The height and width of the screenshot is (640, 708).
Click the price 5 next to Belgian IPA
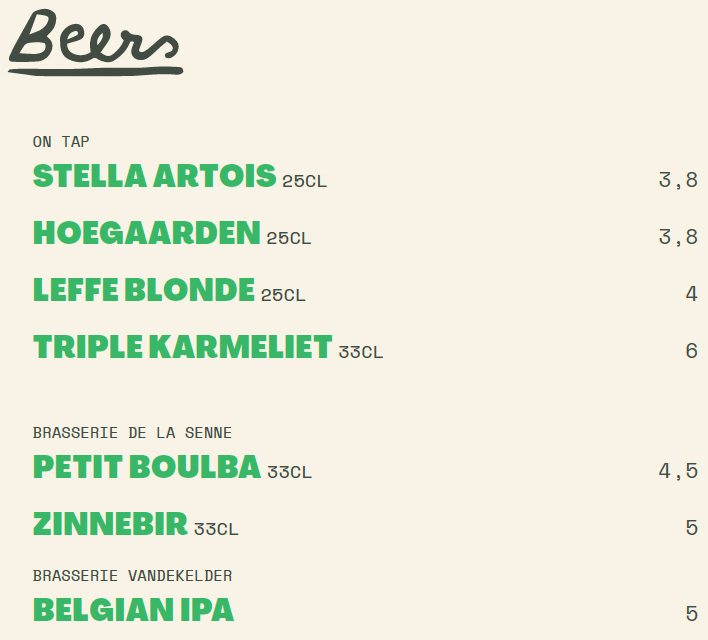pyautogui.click(x=692, y=614)
